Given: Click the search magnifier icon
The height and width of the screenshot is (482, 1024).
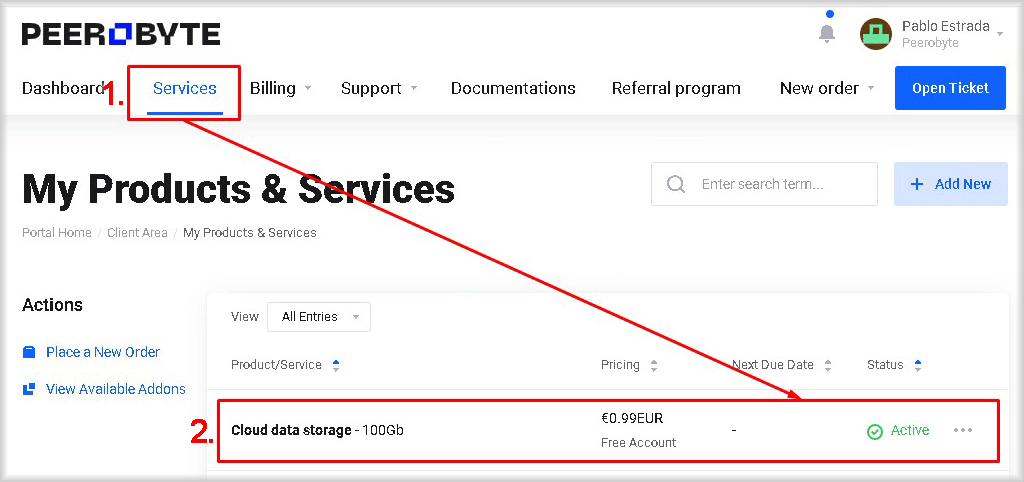Looking at the screenshot, I should coord(676,184).
